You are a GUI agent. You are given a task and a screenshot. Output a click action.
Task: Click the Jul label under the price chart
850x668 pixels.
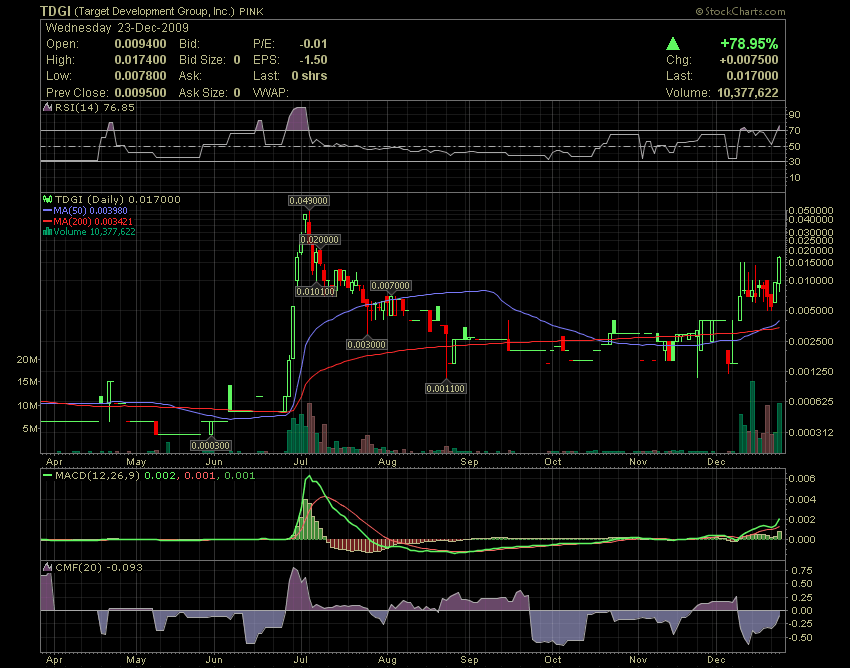300,462
